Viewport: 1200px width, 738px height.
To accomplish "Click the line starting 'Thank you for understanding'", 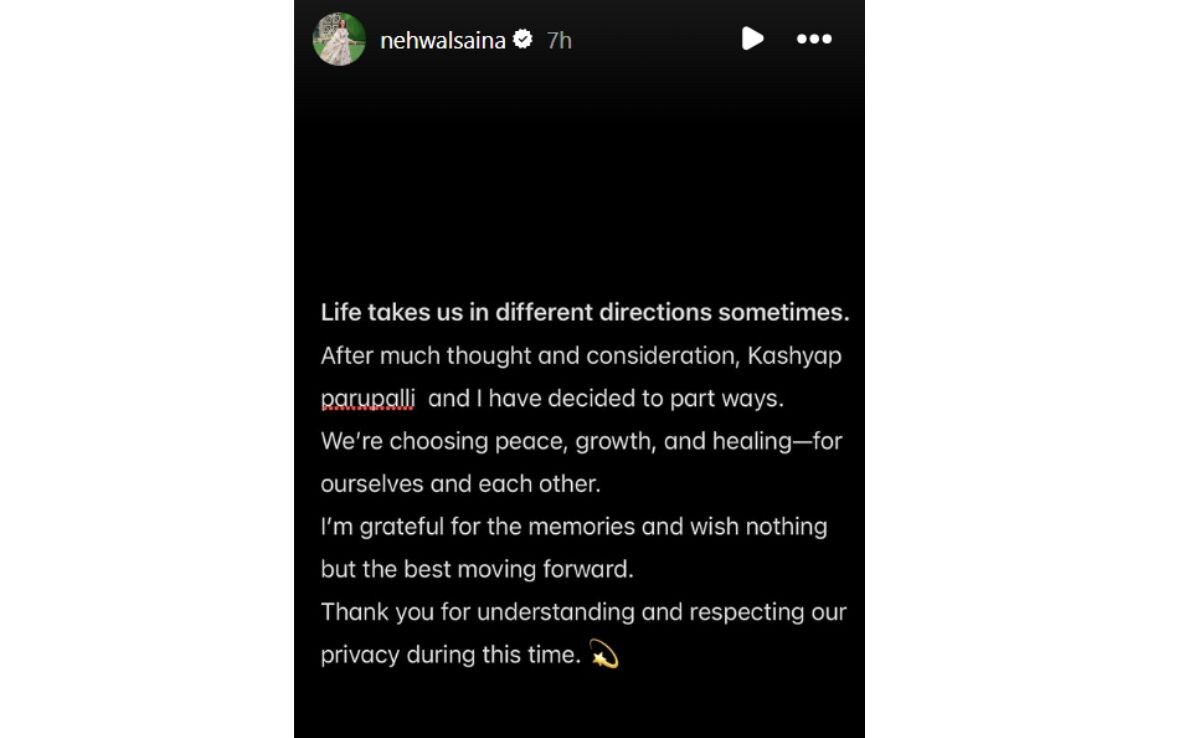I will [x=583, y=612].
